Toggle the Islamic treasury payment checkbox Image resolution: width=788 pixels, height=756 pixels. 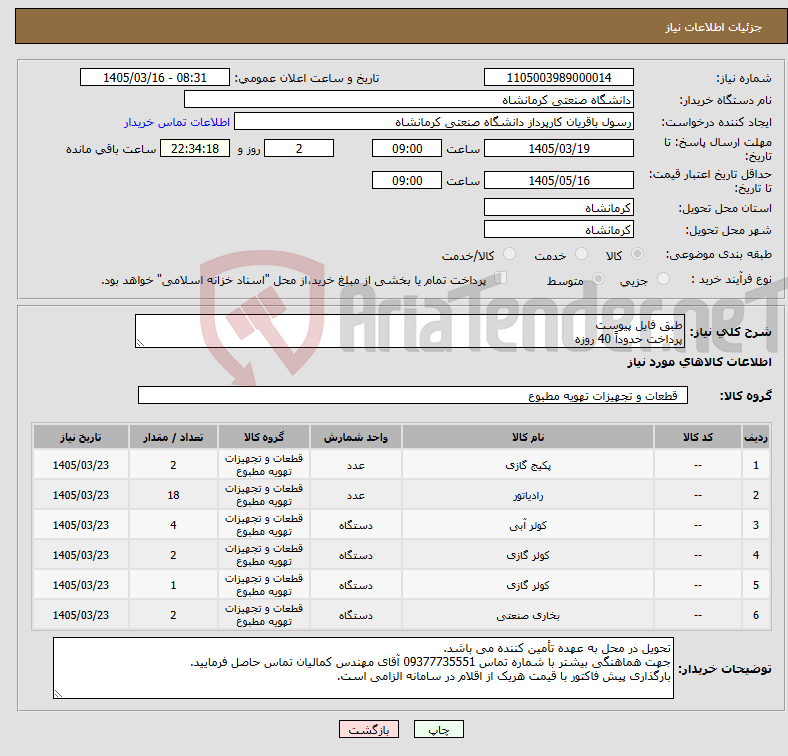pyautogui.click(x=501, y=278)
